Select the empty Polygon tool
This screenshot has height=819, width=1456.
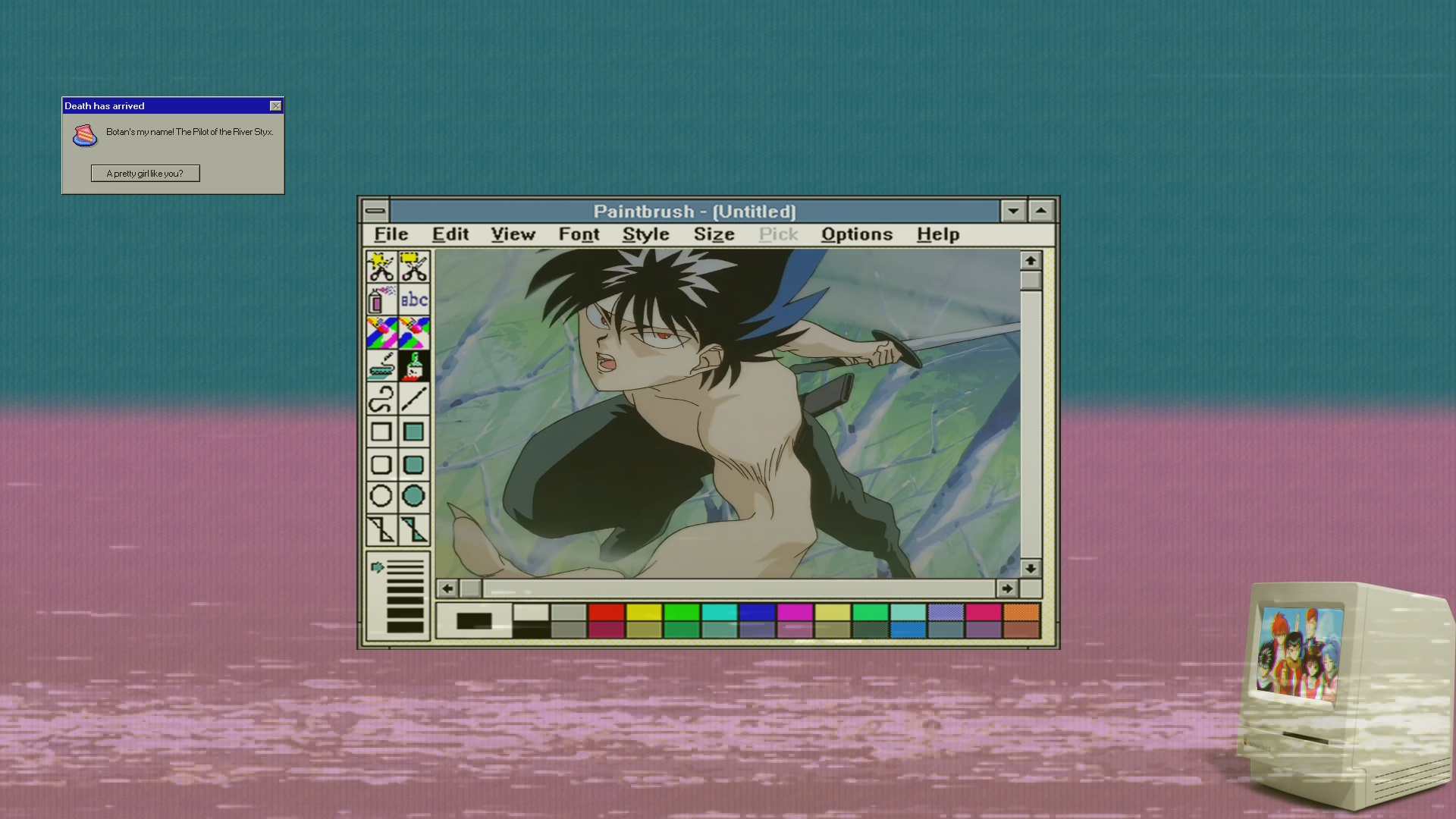381,530
